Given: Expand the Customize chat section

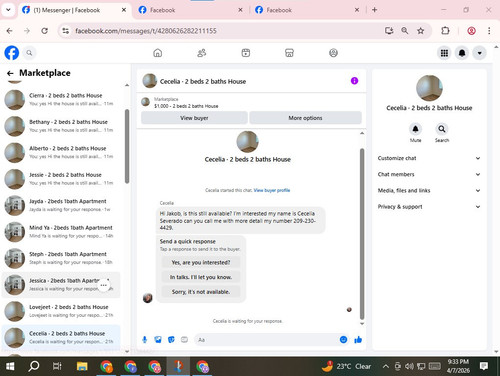Looking at the screenshot, I should tap(429, 158).
